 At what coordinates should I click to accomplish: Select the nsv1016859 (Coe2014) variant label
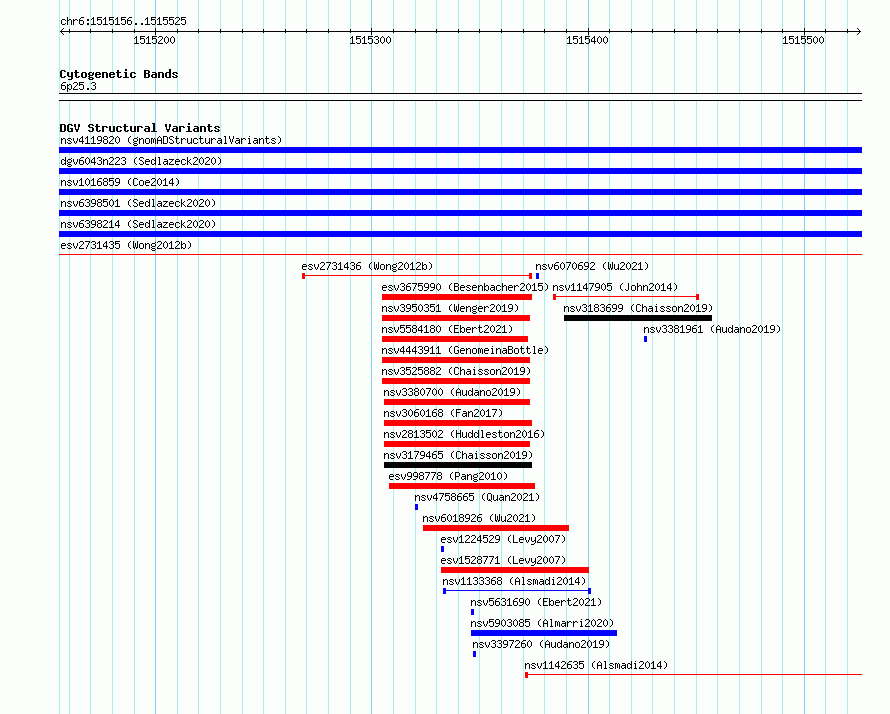120,182
